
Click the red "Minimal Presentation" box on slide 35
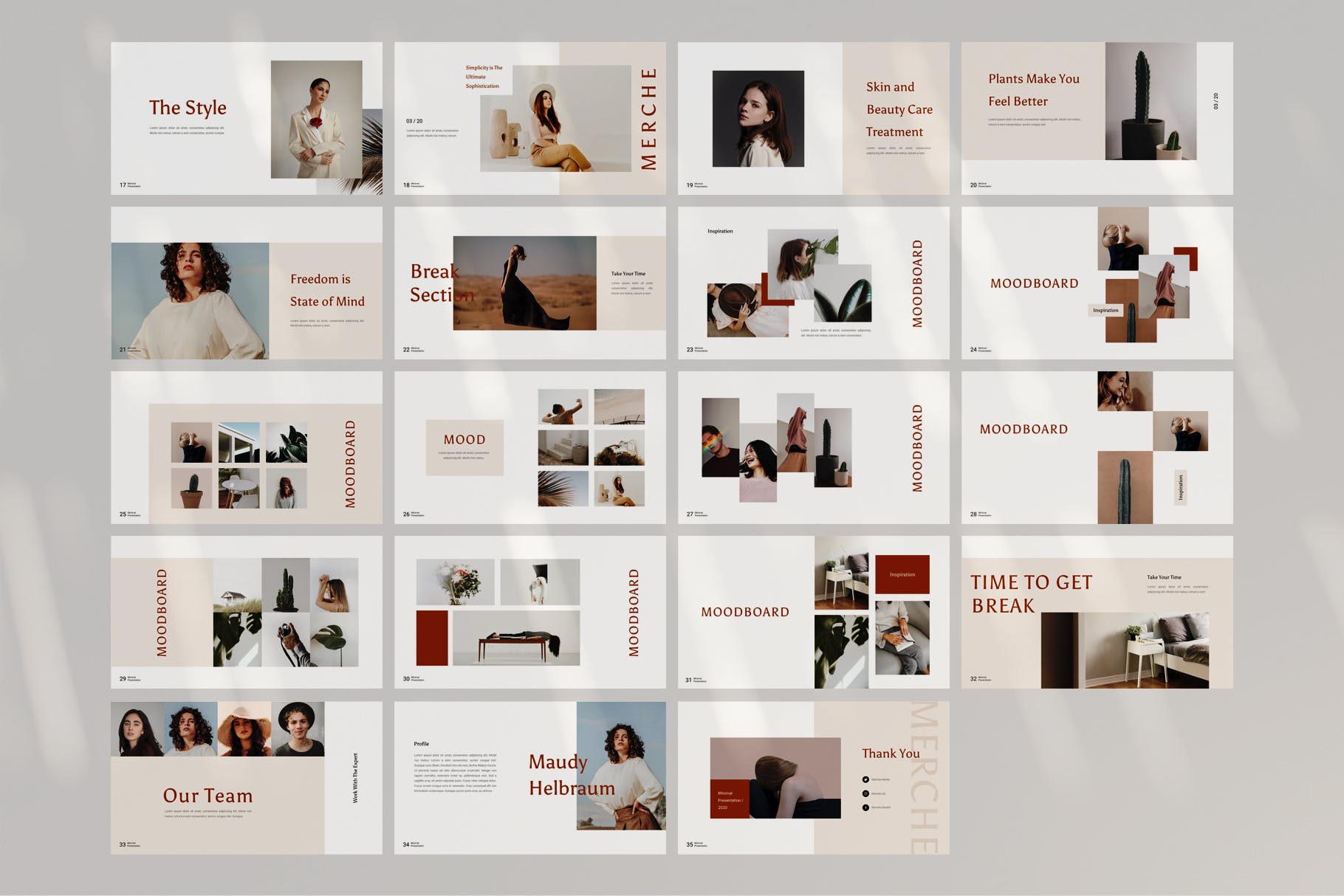[730, 799]
